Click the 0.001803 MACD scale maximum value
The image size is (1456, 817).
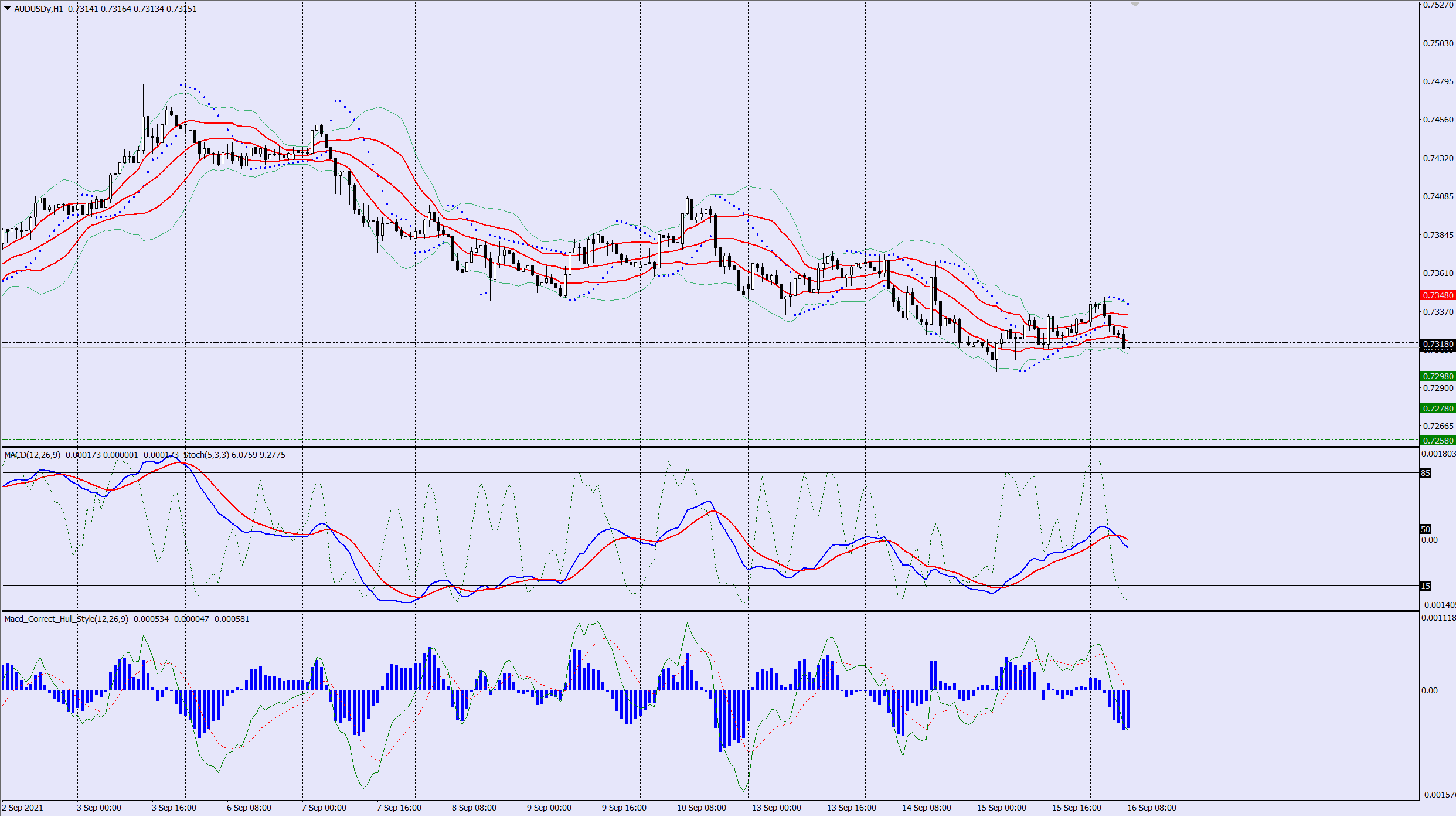1438,454
